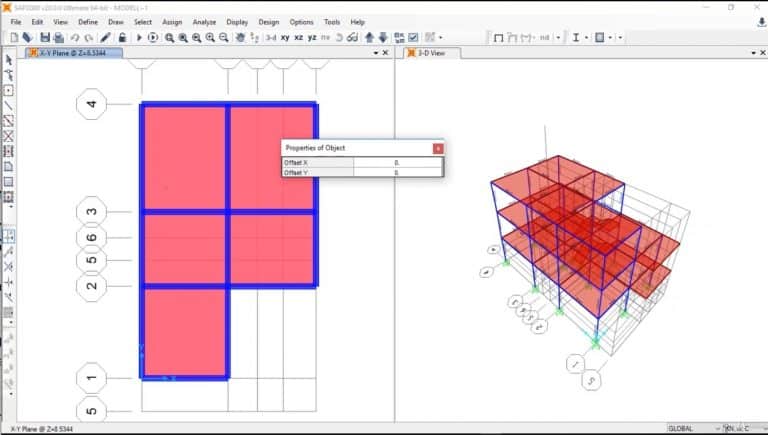Click the Offset X value field
Viewport: 768px width, 435px height.
point(397,162)
